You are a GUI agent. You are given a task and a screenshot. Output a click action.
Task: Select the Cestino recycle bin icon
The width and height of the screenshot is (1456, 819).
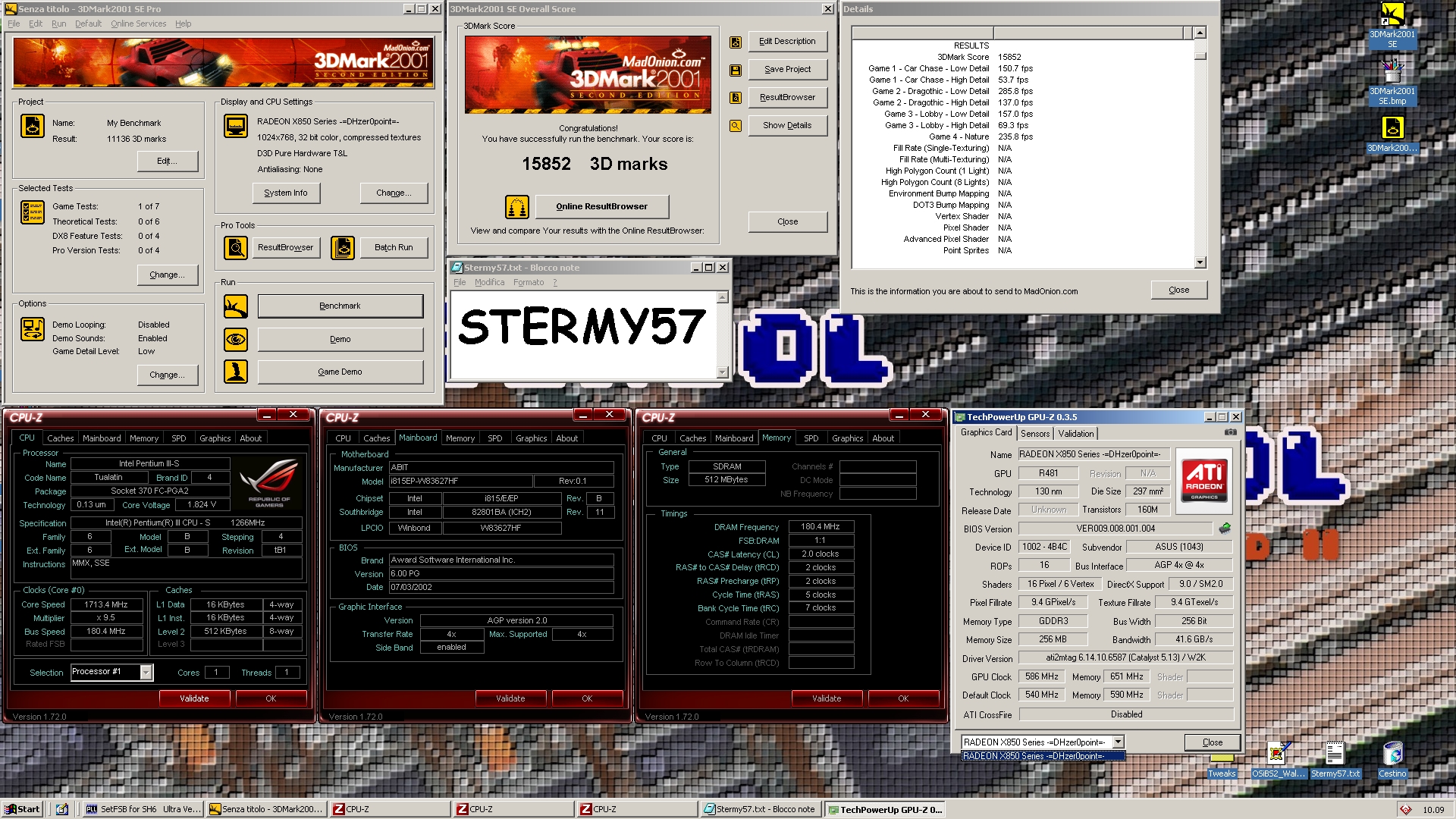(x=1392, y=760)
